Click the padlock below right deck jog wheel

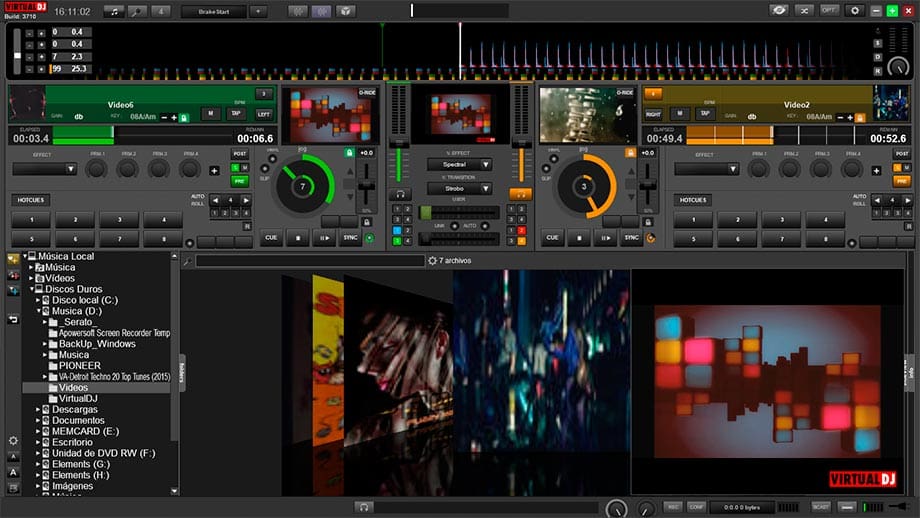point(648,222)
